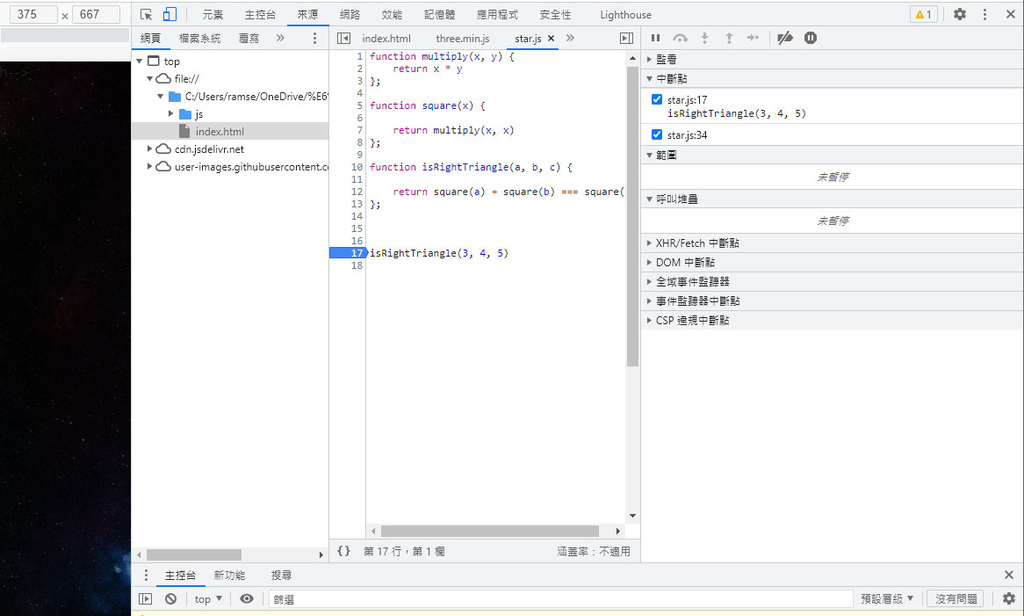The height and width of the screenshot is (616, 1024).
Task: Click the step out of function icon
Action: pos(729,38)
